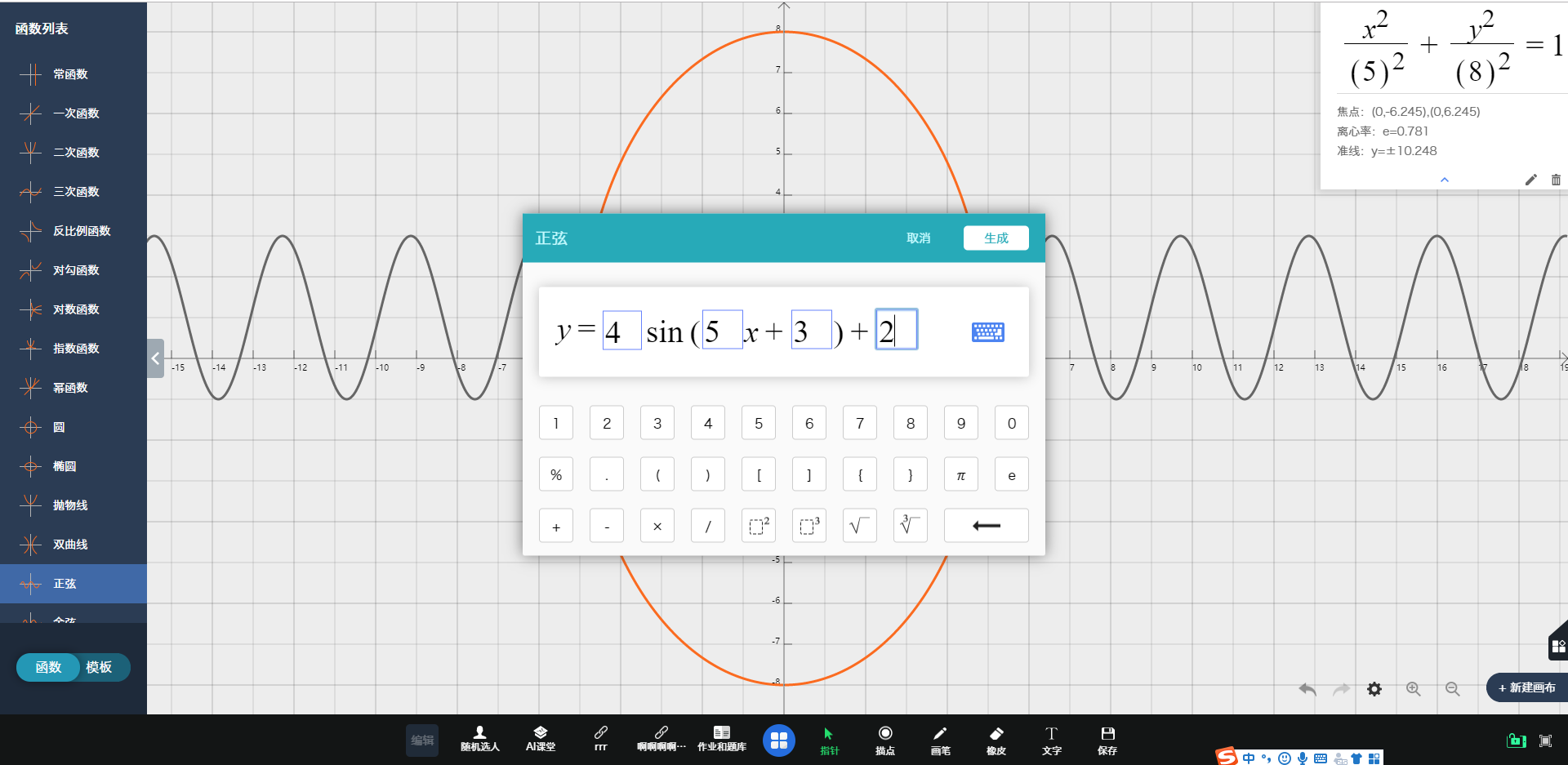Switch to 模板 mode toggle

pos(100,667)
